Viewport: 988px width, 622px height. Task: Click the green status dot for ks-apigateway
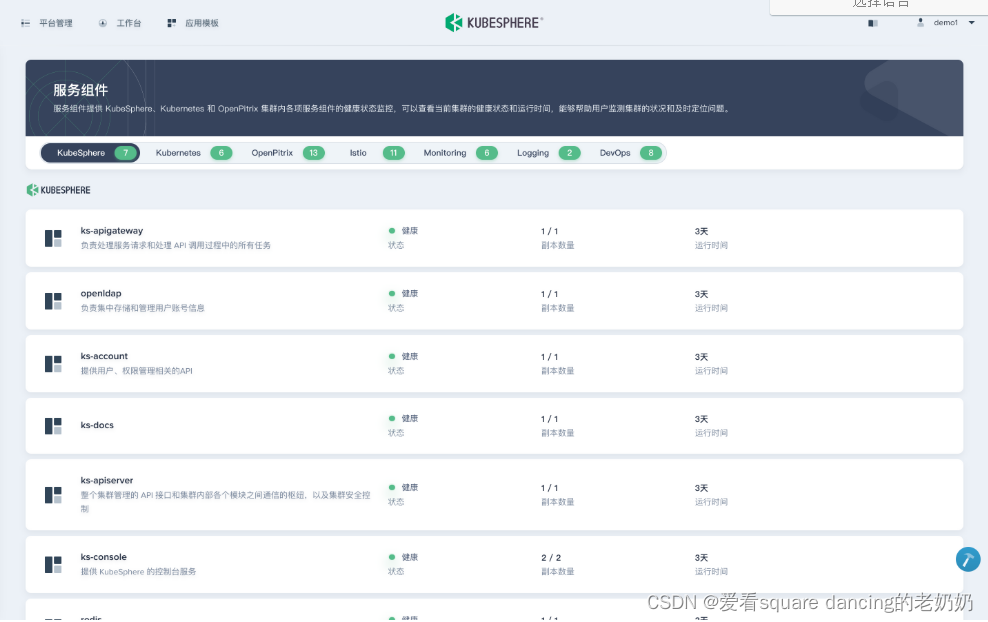coord(392,231)
